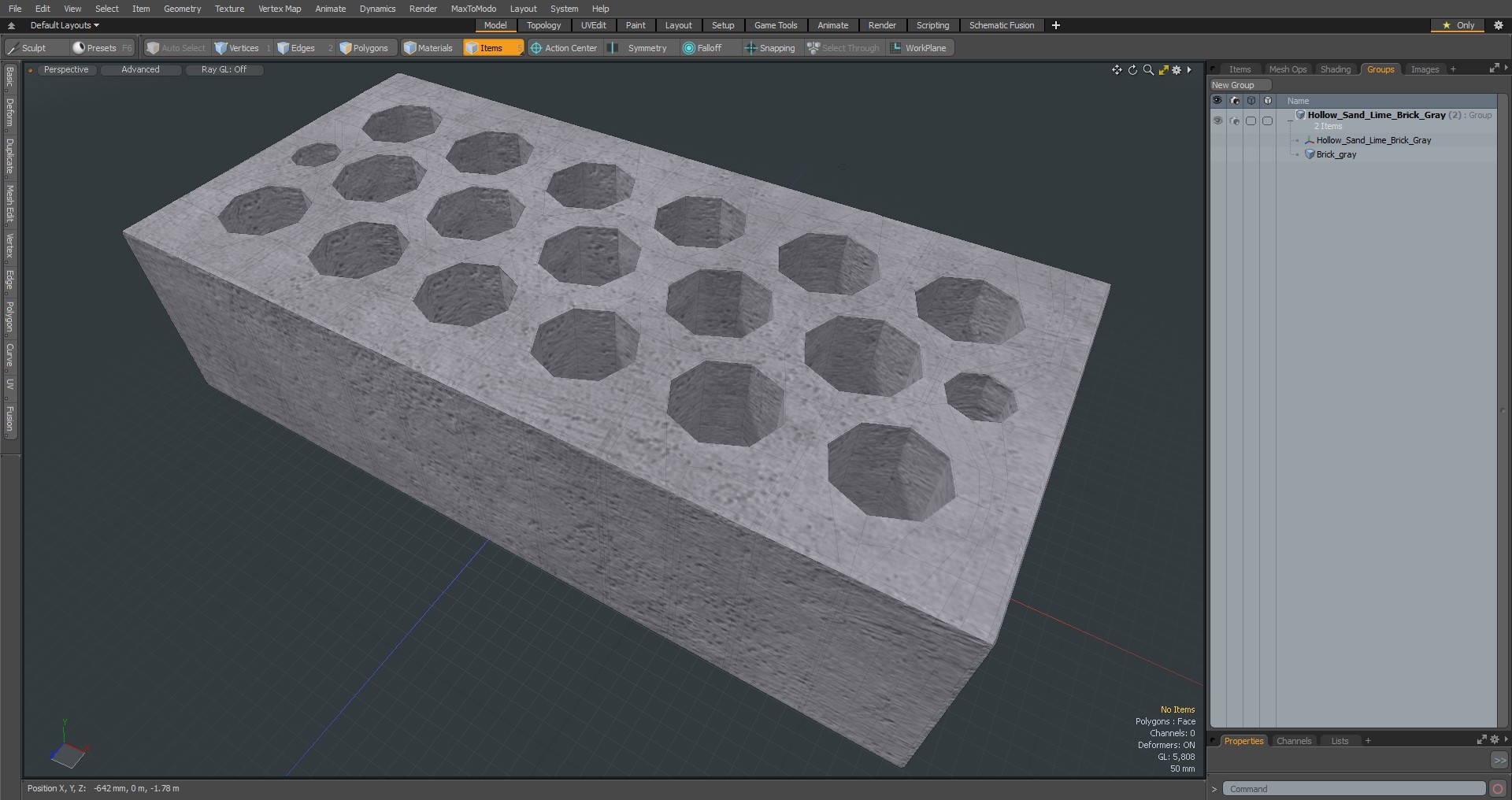Click the layout settings gear icon

(x=1498, y=25)
